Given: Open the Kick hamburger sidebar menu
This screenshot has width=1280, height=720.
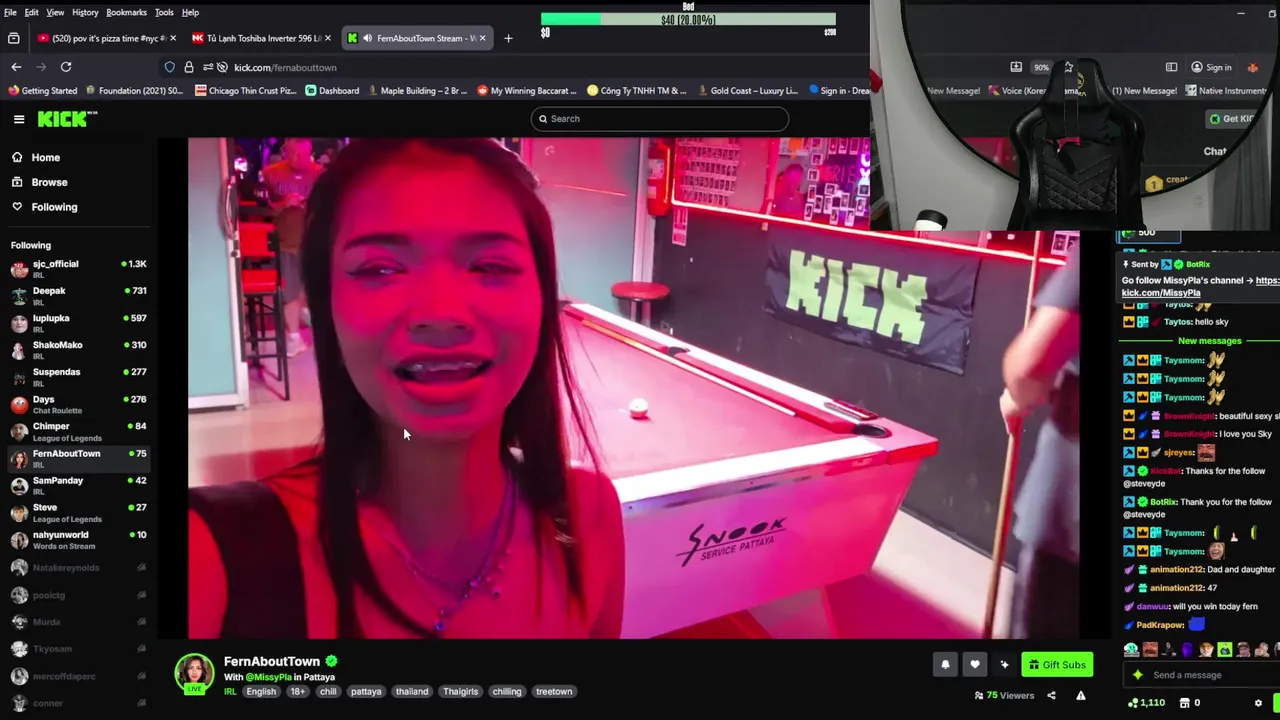Looking at the screenshot, I should pos(19,119).
